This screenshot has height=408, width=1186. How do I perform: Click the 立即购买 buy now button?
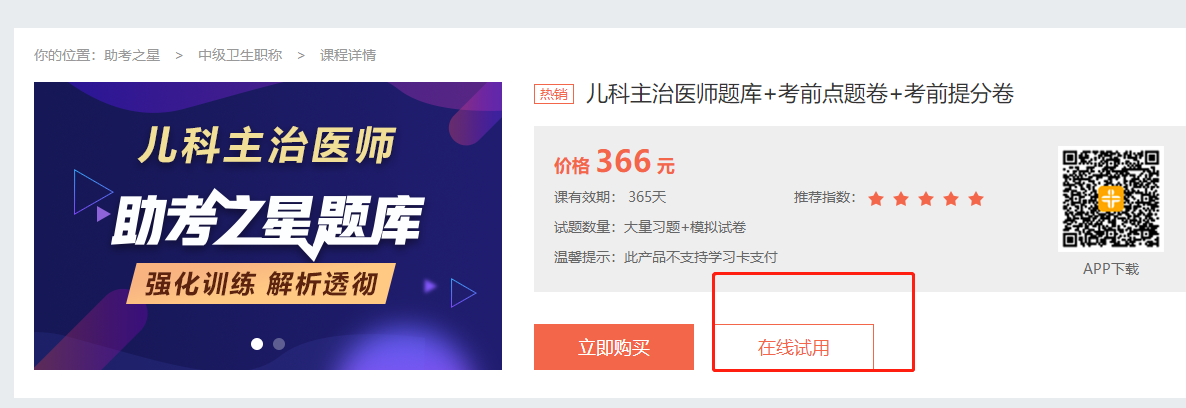[613, 347]
